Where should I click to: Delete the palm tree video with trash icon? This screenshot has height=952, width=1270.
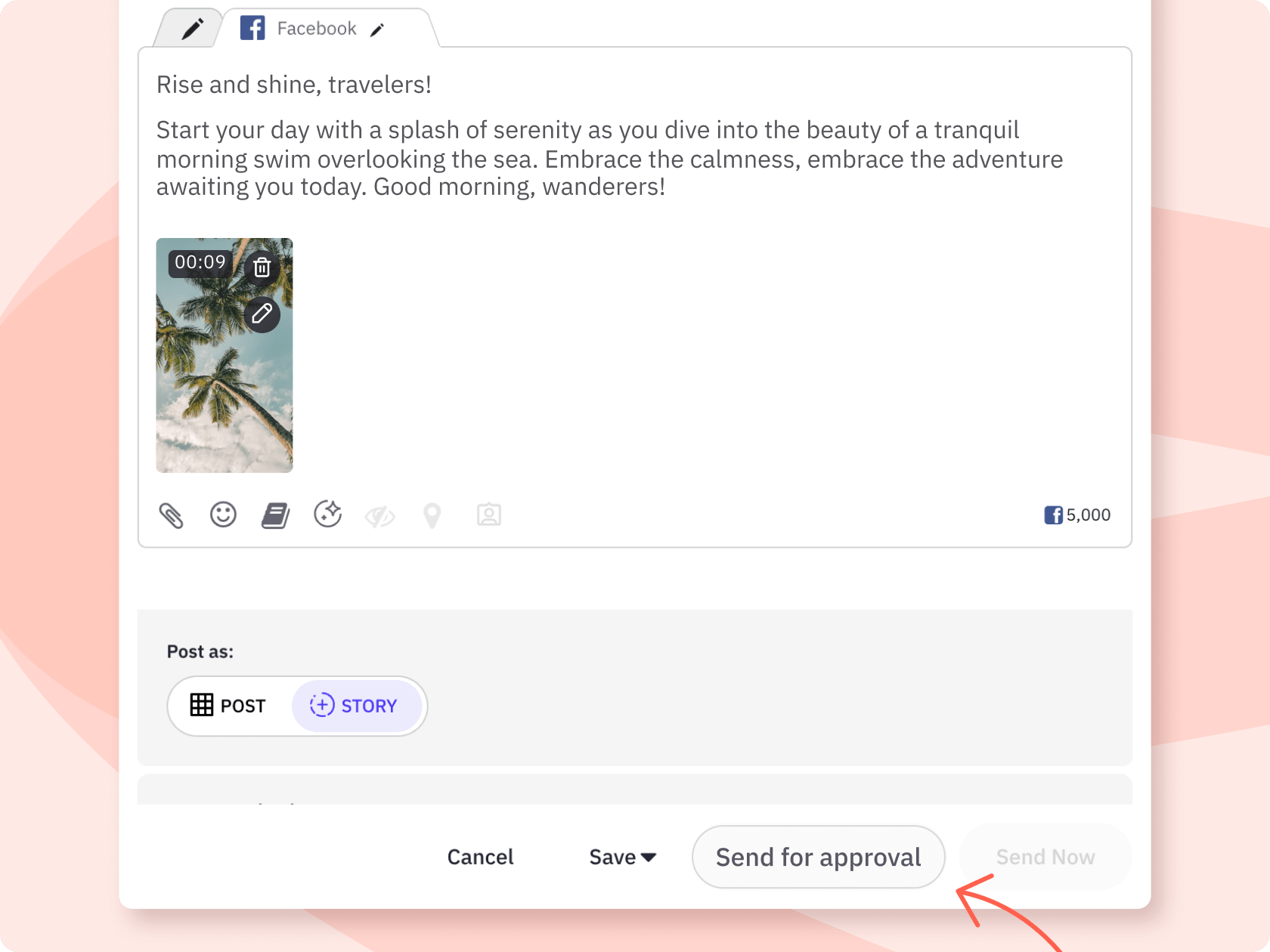coord(262,267)
